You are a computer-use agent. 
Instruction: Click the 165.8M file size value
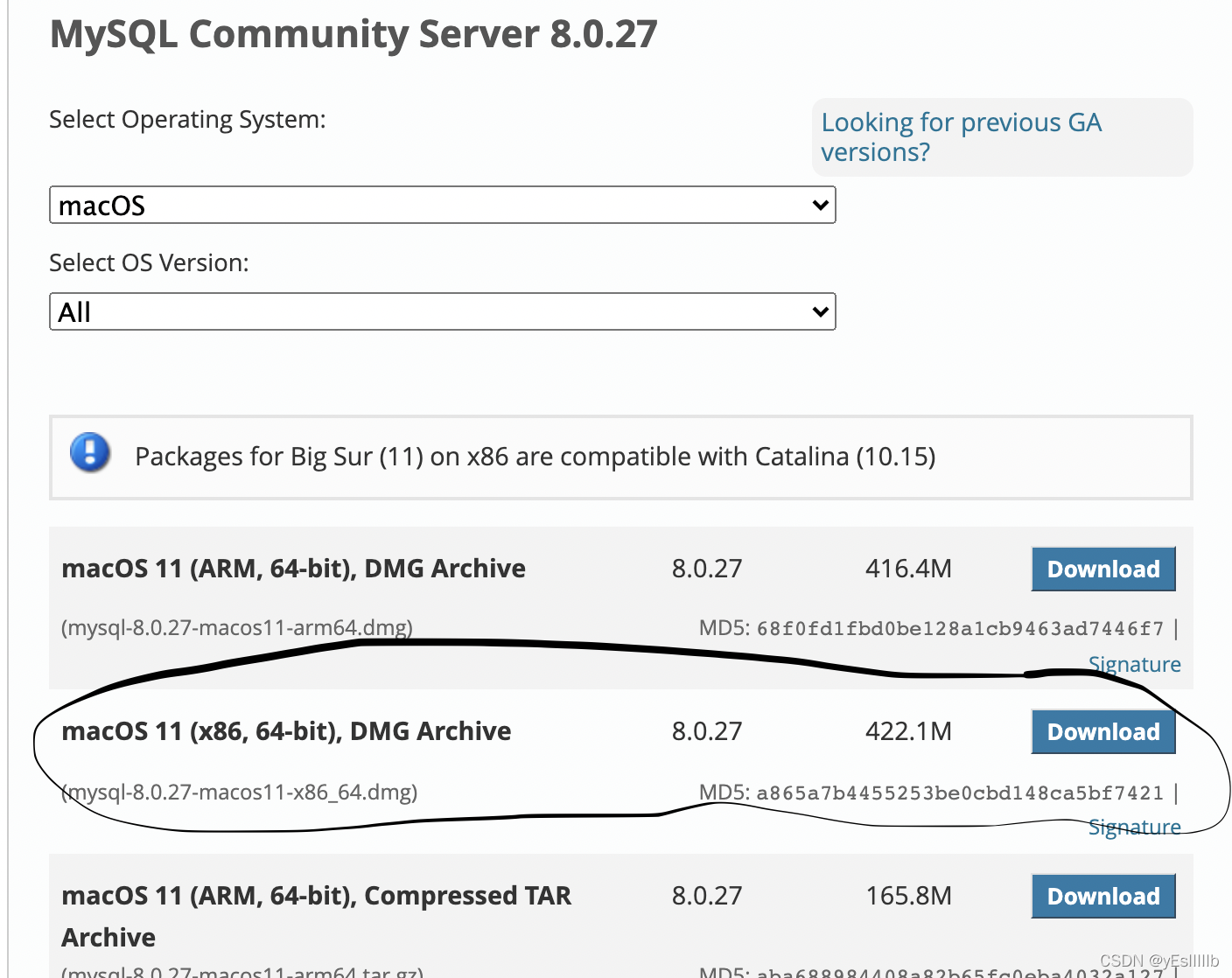(908, 896)
